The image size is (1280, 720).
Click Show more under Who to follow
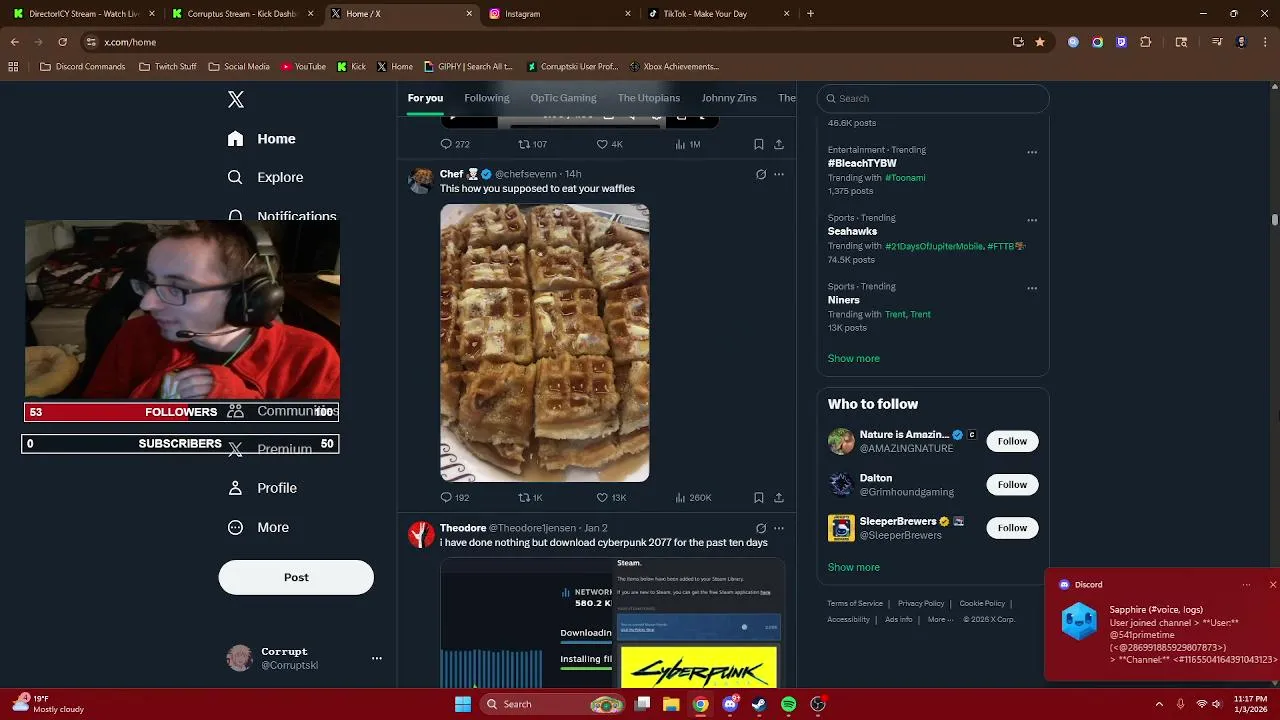[x=854, y=567]
